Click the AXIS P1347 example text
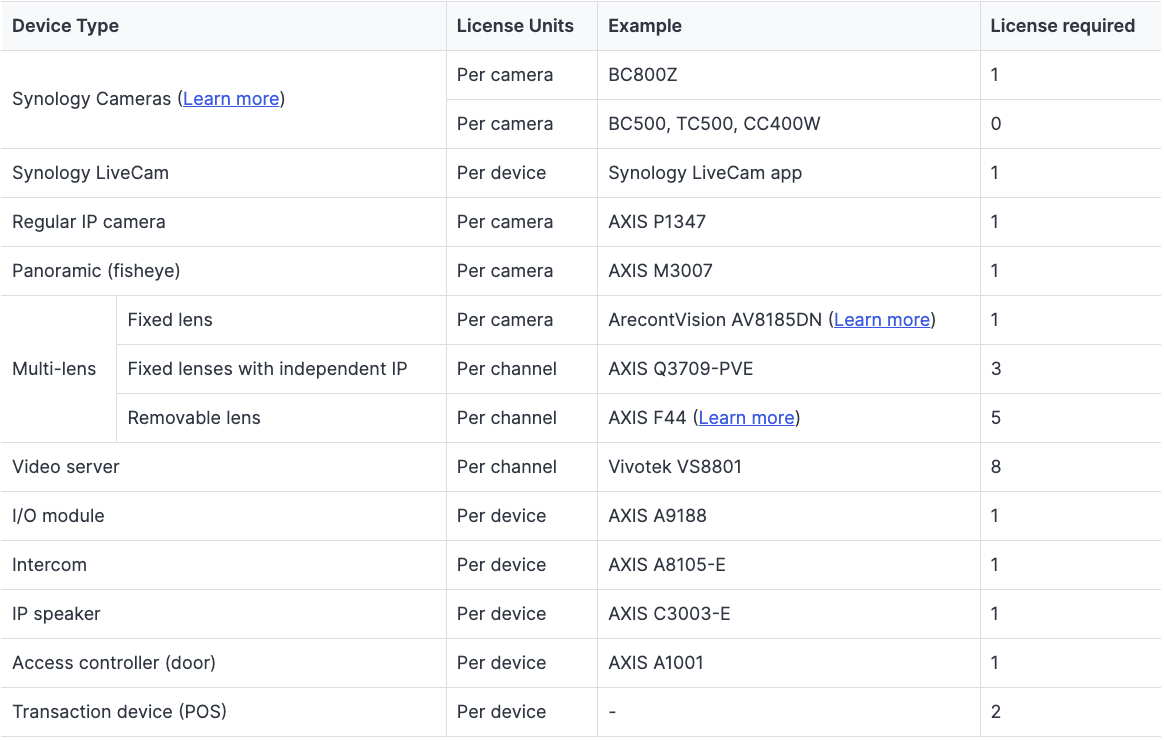Screen dimensions: 1164x740 pyautogui.click(x=657, y=222)
